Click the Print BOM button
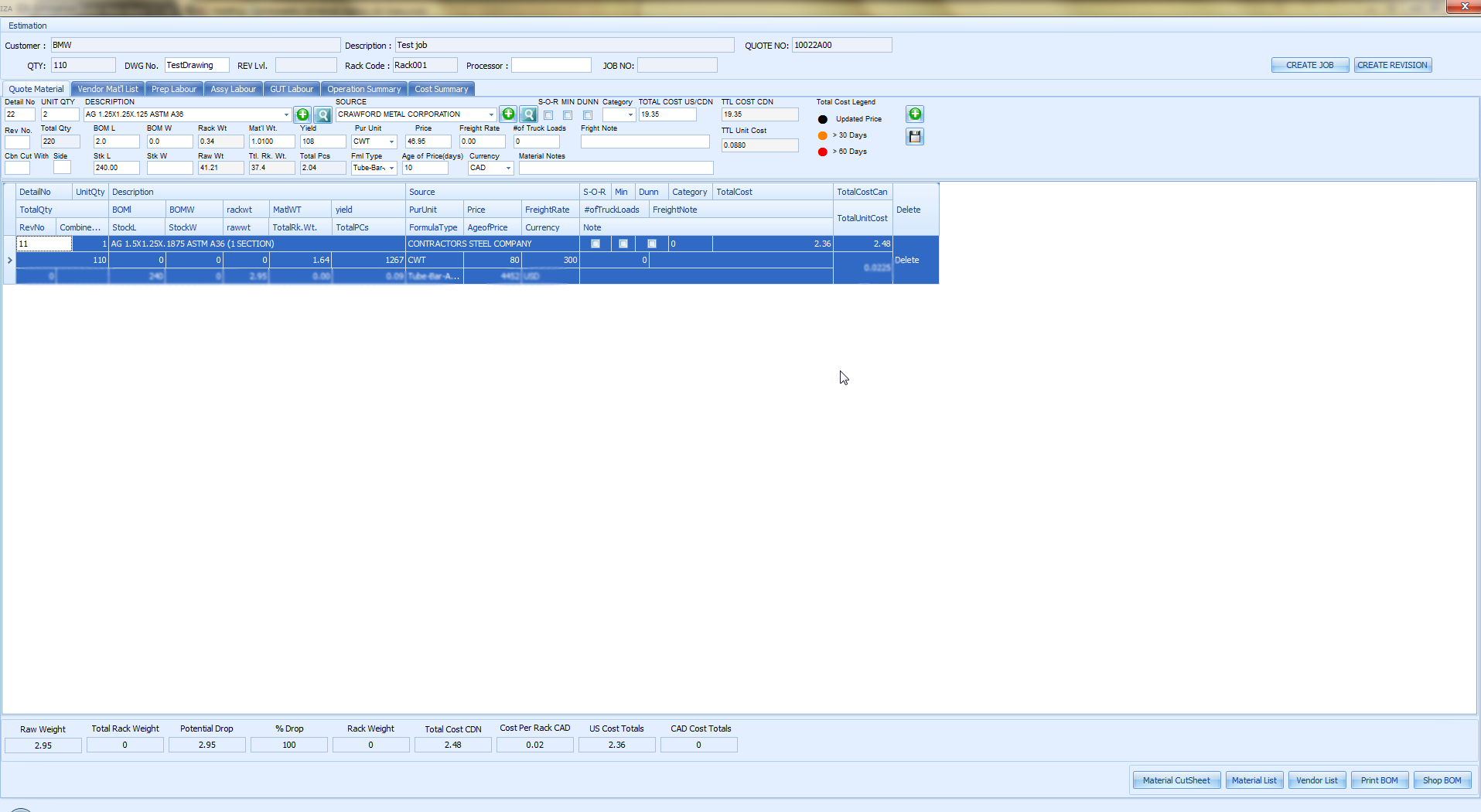 pos(1379,780)
